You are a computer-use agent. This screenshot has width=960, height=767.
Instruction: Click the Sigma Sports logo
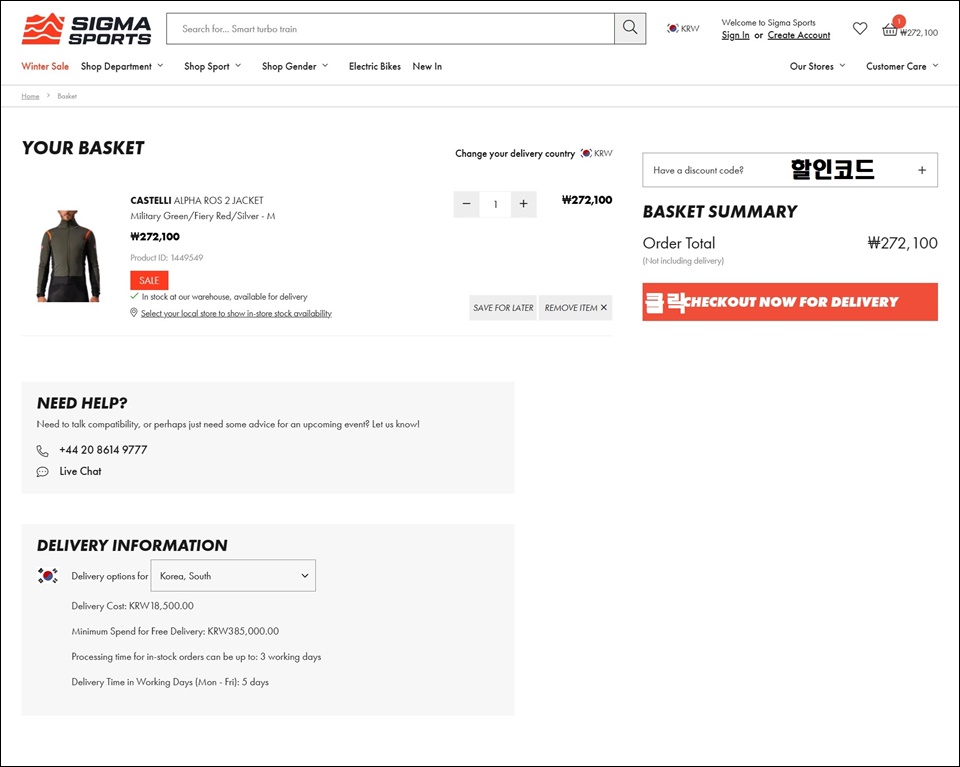click(86, 29)
